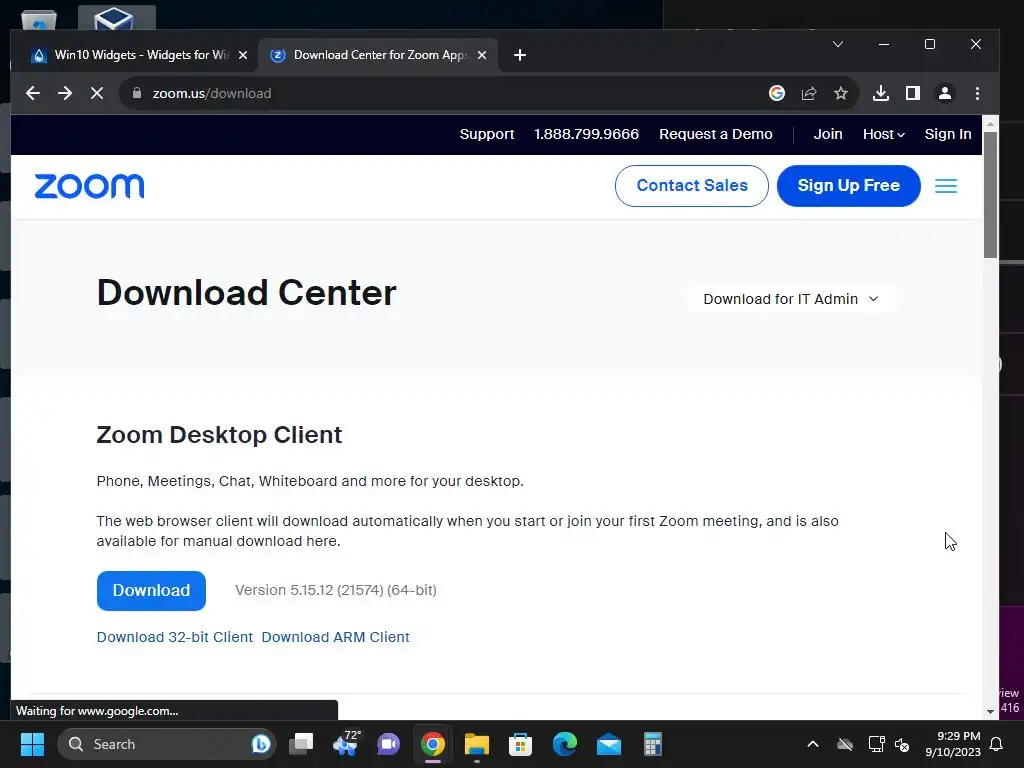The height and width of the screenshot is (768, 1024).
Task: Click the taskbar Search box
Action: [167, 744]
